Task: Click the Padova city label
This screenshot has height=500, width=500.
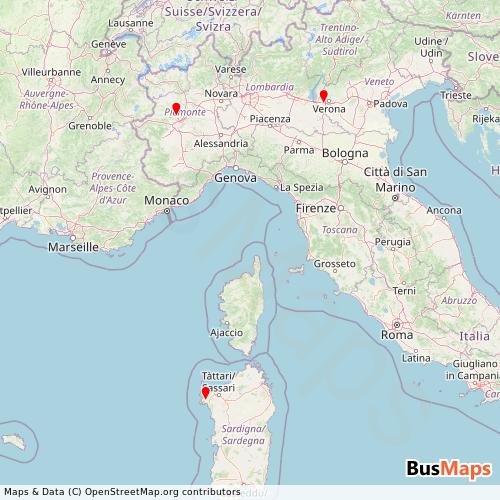Action: pos(390,104)
